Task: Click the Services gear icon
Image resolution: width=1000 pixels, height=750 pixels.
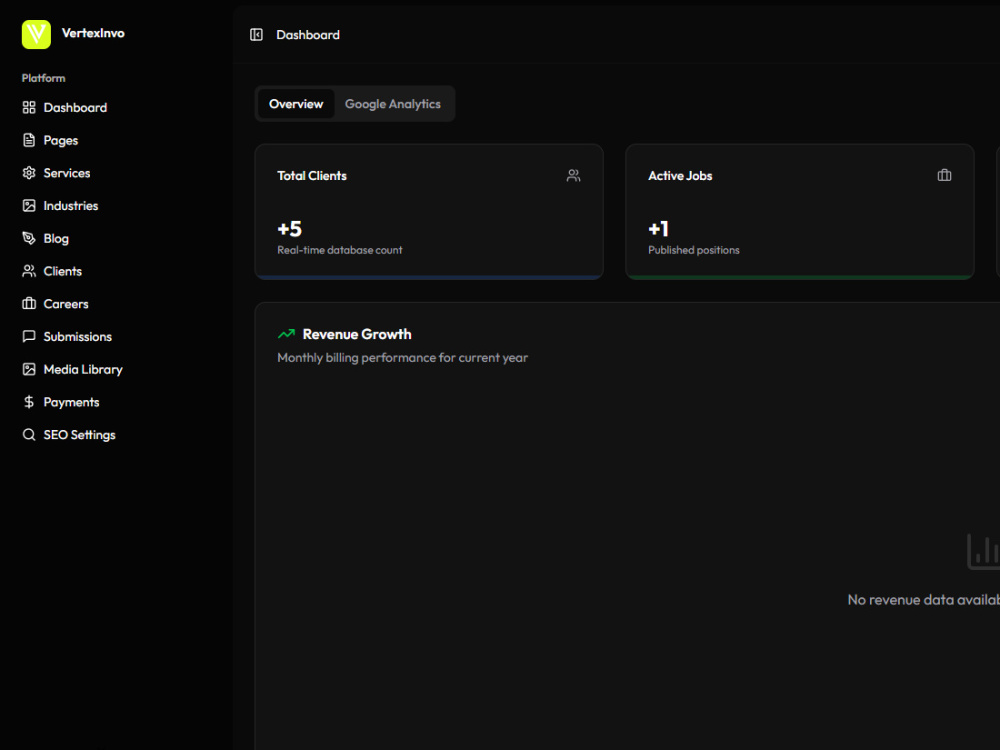Action: click(x=29, y=173)
